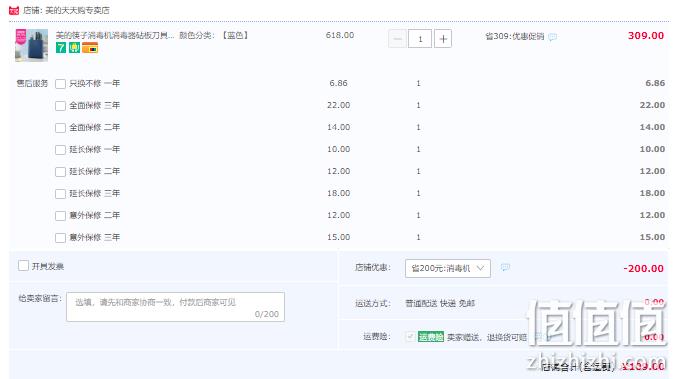Viewport: 676px width, 379px height.
Task: Check 意外保修 二年 service option
Action: coord(60,216)
